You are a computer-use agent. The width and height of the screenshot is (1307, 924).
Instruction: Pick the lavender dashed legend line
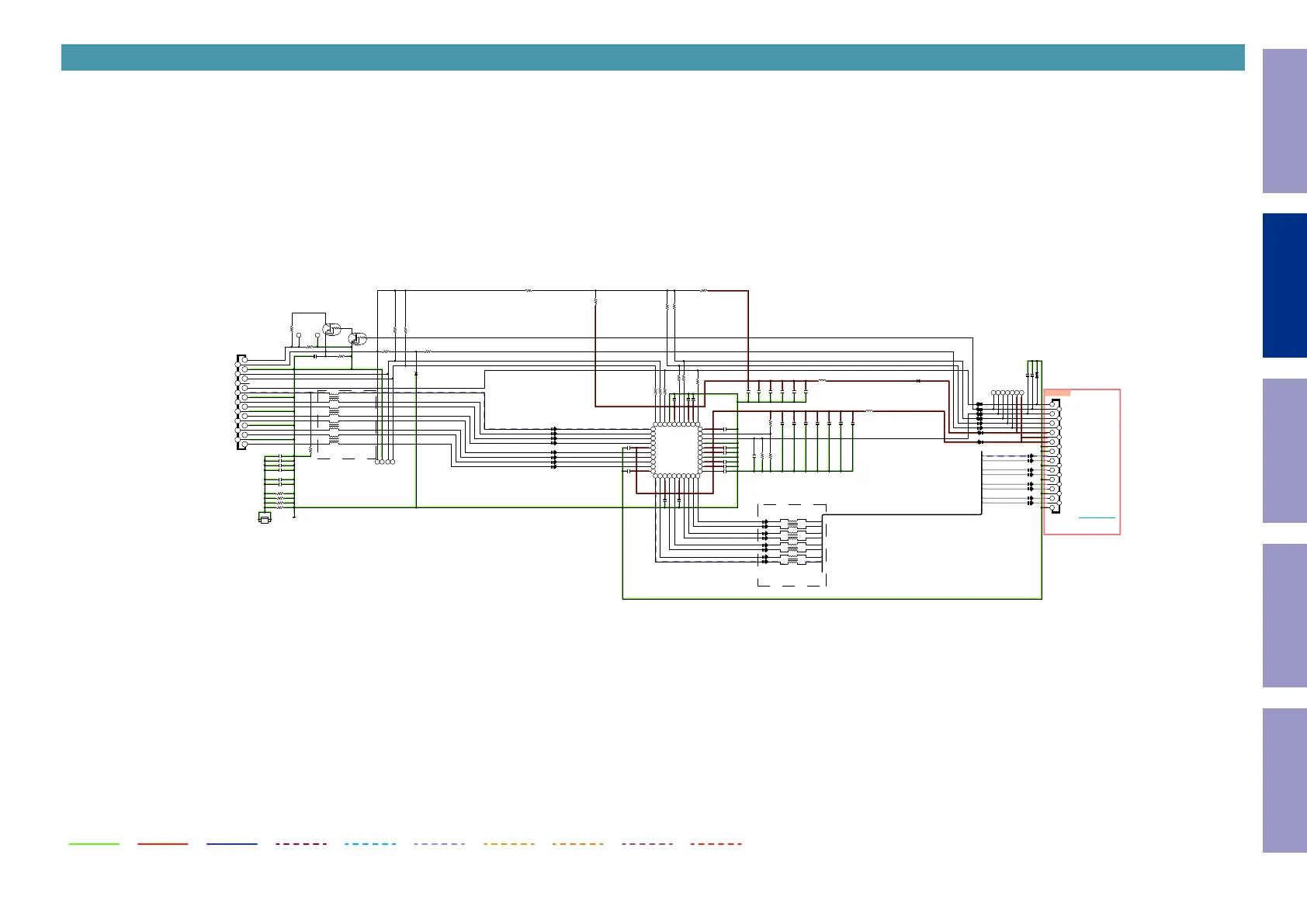point(439,843)
